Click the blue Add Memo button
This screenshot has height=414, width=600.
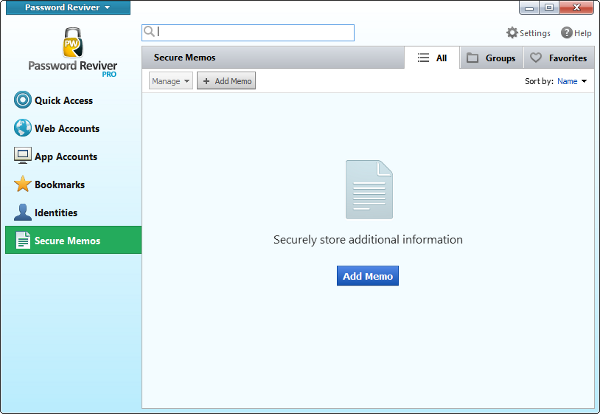pyautogui.click(x=368, y=276)
